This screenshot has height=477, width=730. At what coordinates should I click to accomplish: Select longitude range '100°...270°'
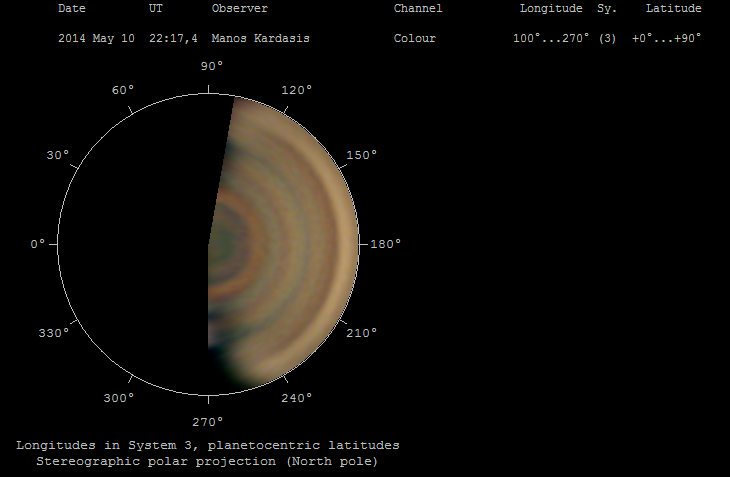551,38
